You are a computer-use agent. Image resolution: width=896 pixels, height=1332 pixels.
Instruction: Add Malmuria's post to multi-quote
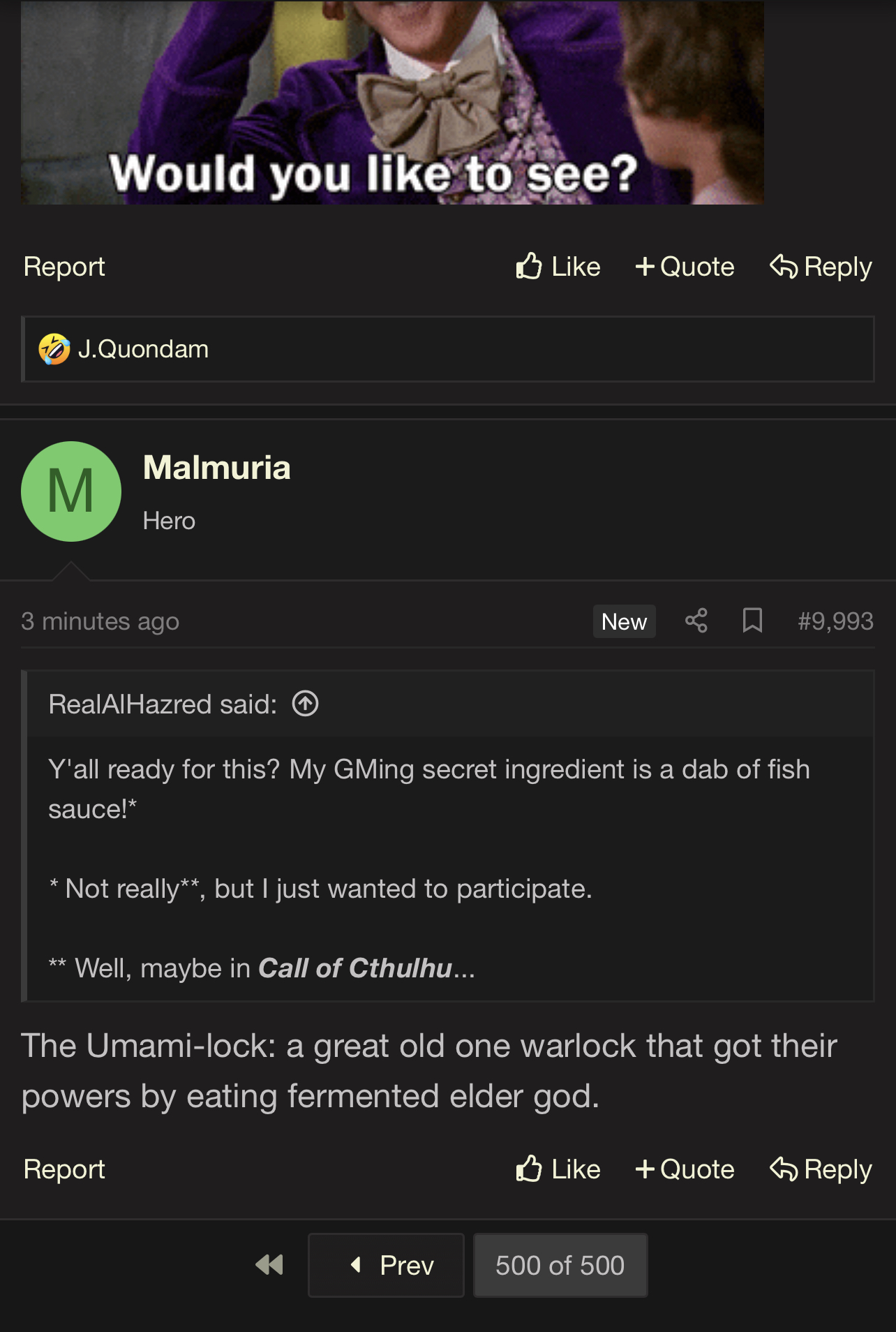click(685, 1169)
